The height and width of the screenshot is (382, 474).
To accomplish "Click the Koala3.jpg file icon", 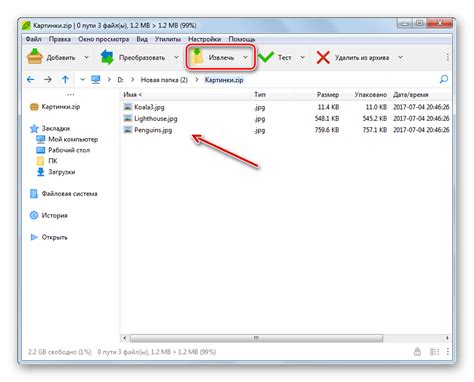I will 128,107.
